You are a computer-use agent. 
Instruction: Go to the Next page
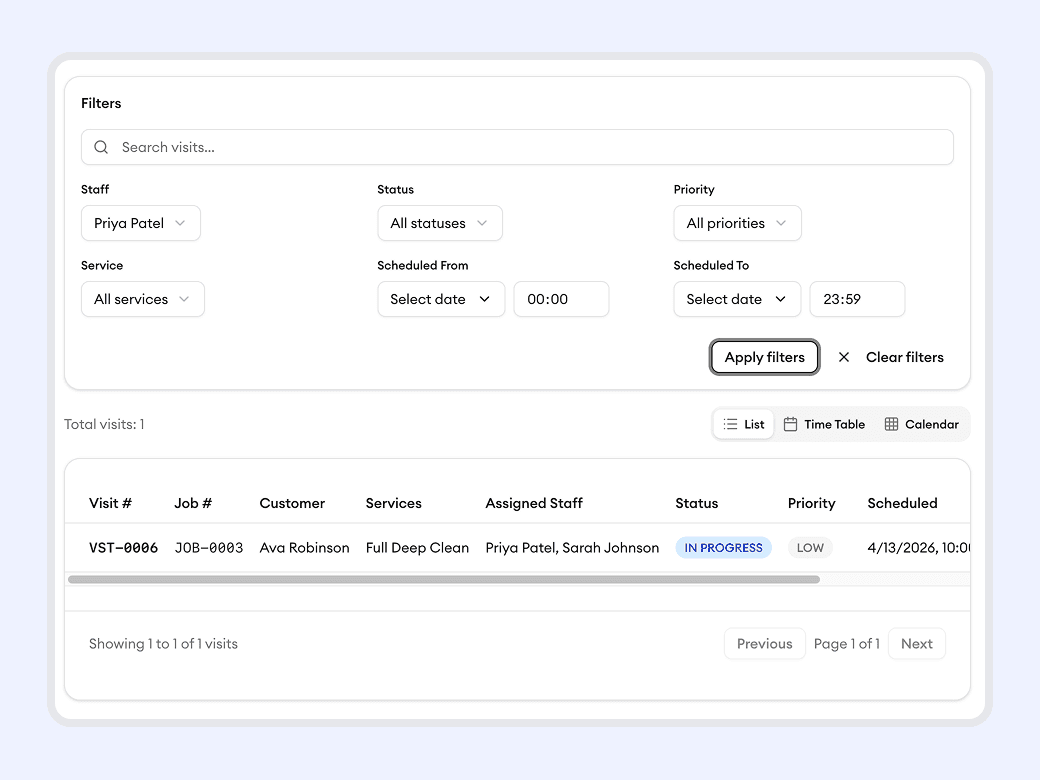click(x=916, y=644)
